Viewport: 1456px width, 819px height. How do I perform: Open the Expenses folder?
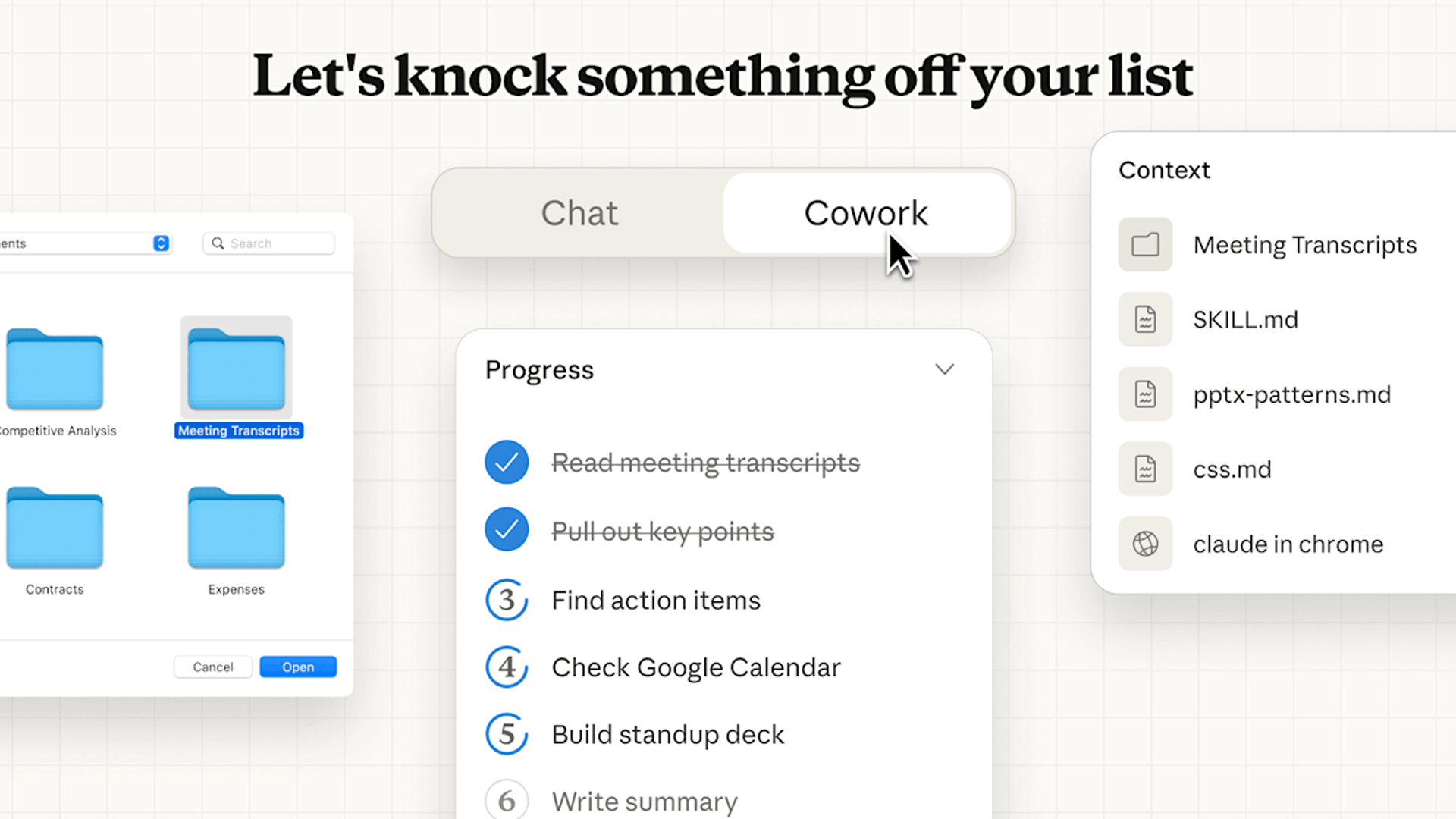pyautogui.click(x=236, y=529)
